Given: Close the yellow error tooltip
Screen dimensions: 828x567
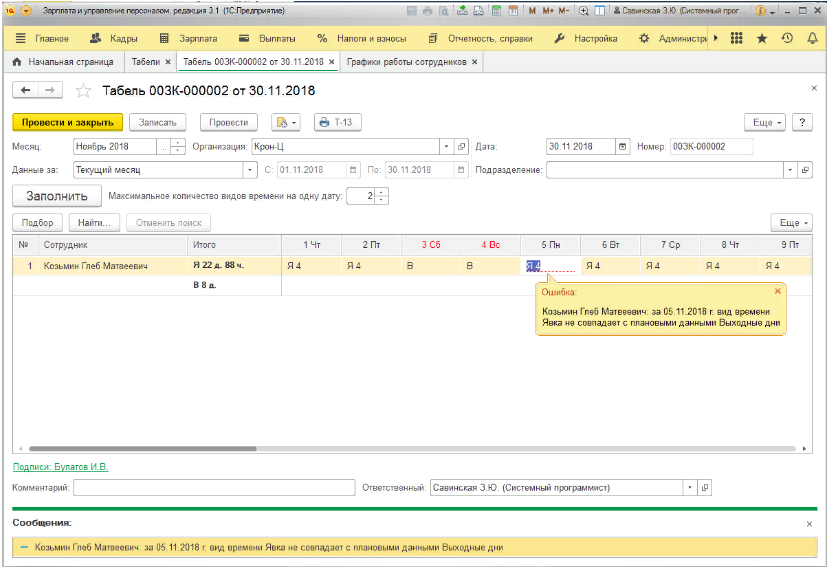Looking at the screenshot, I should click(777, 291).
